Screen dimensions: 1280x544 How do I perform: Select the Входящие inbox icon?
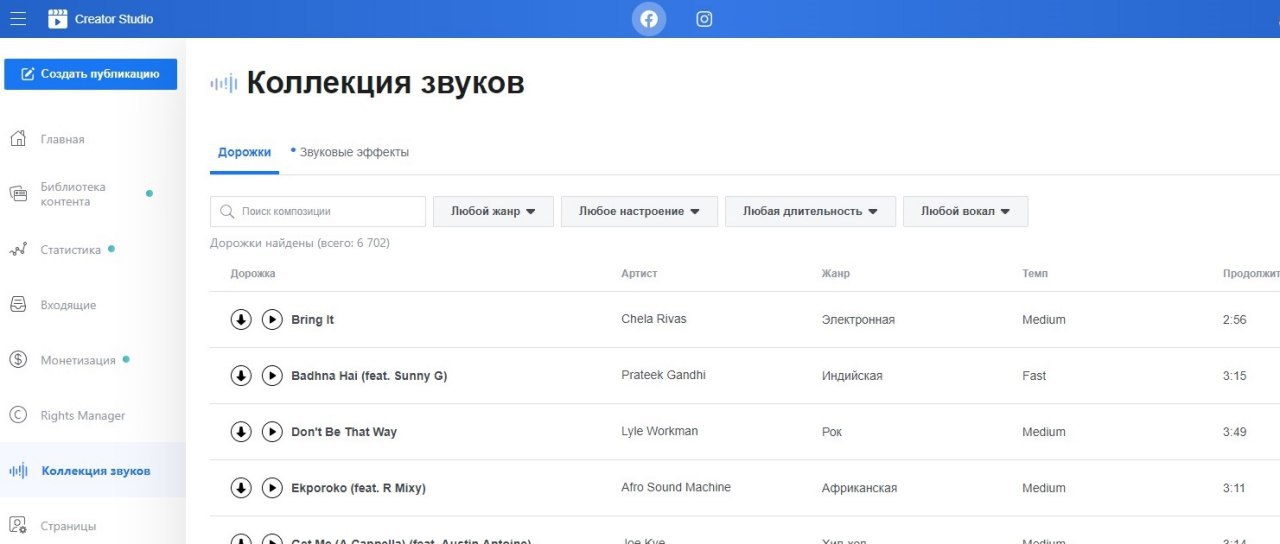click(x=18, y=305)
